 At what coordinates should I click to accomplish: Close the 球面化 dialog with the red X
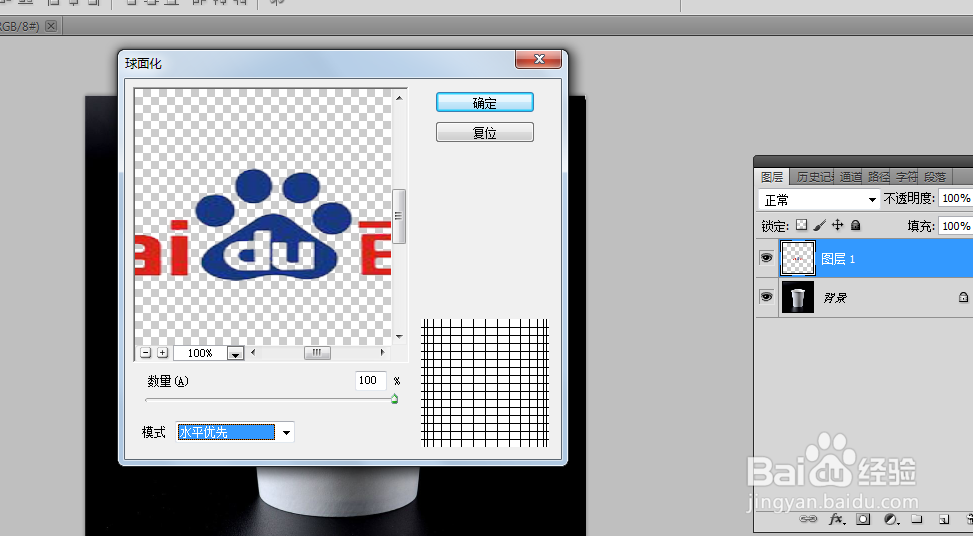click(538, 60)
